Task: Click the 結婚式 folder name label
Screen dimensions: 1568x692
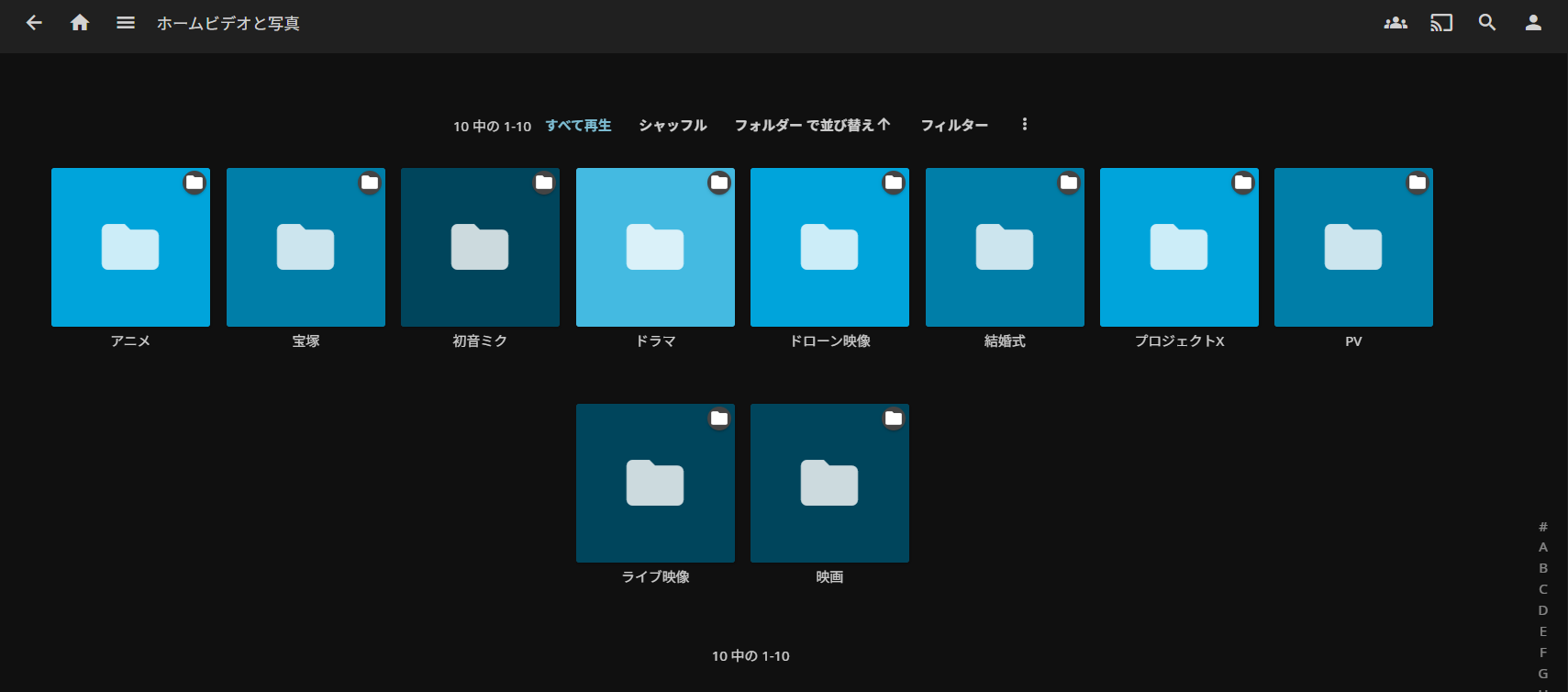Action: click(x=1005, y=341)
